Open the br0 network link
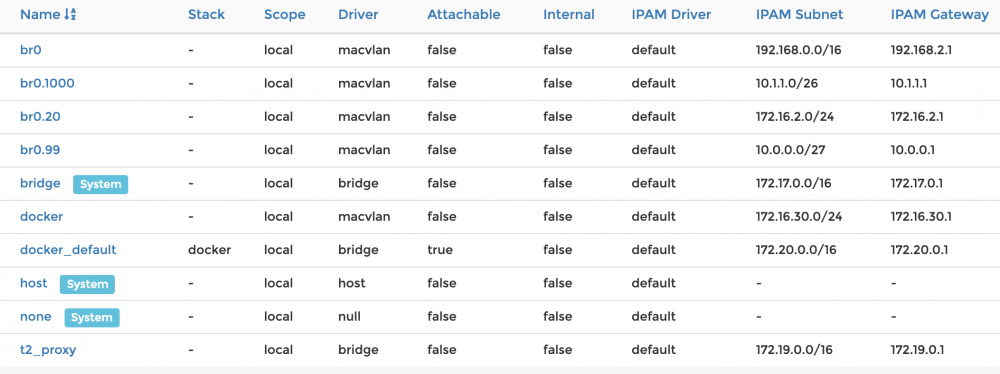Screen dimensions: 1000x374 31,50
